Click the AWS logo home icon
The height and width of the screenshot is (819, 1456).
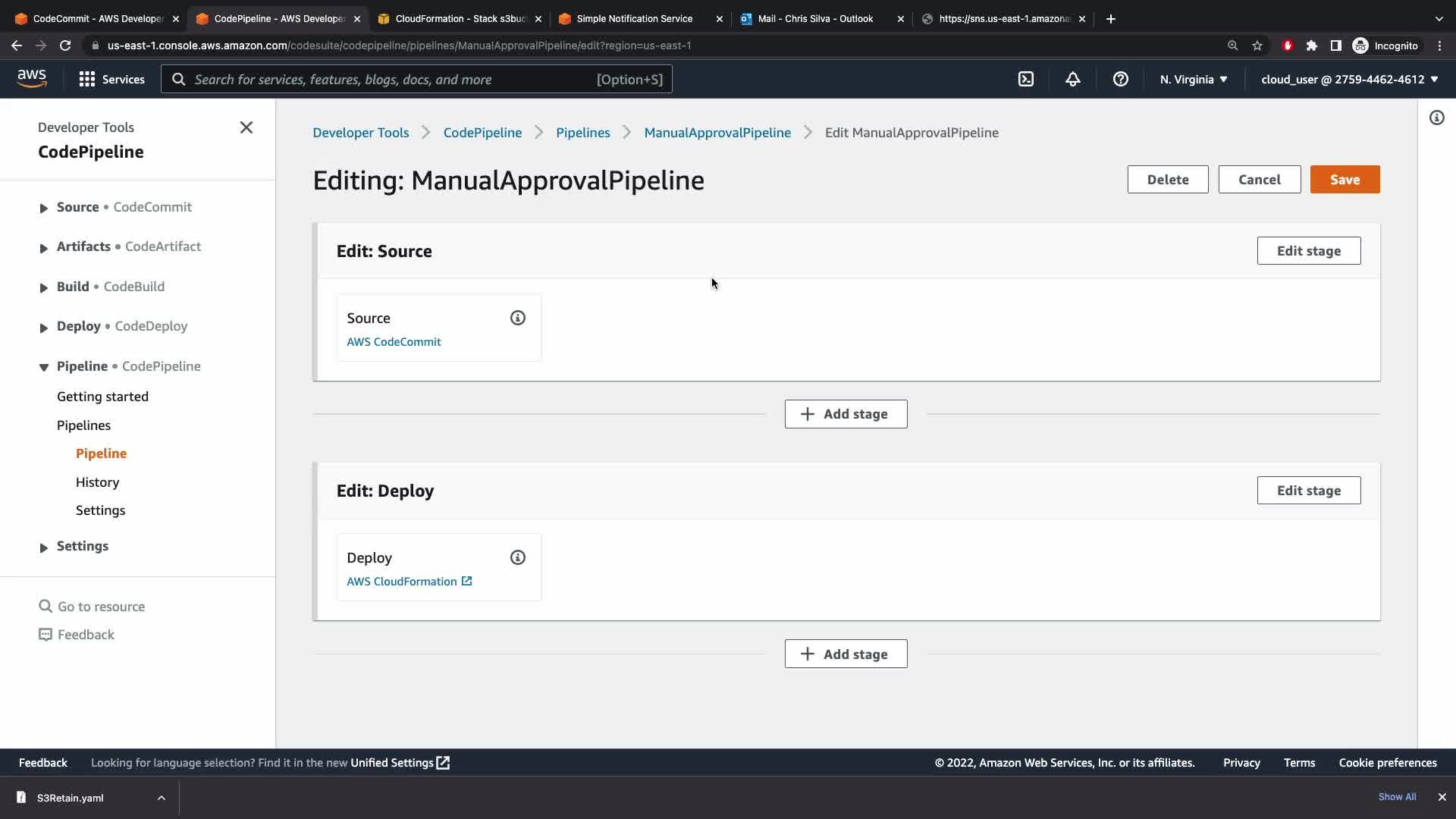tap(32, 78)
